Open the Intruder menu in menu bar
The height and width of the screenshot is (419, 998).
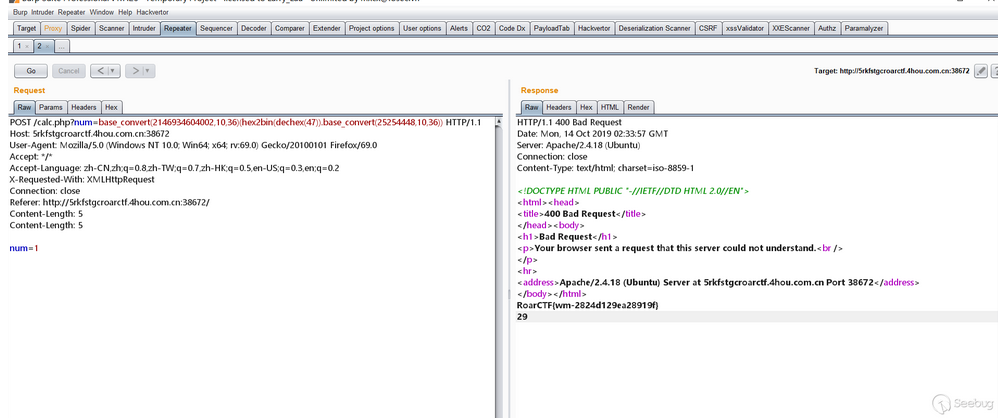coord(43,12)
